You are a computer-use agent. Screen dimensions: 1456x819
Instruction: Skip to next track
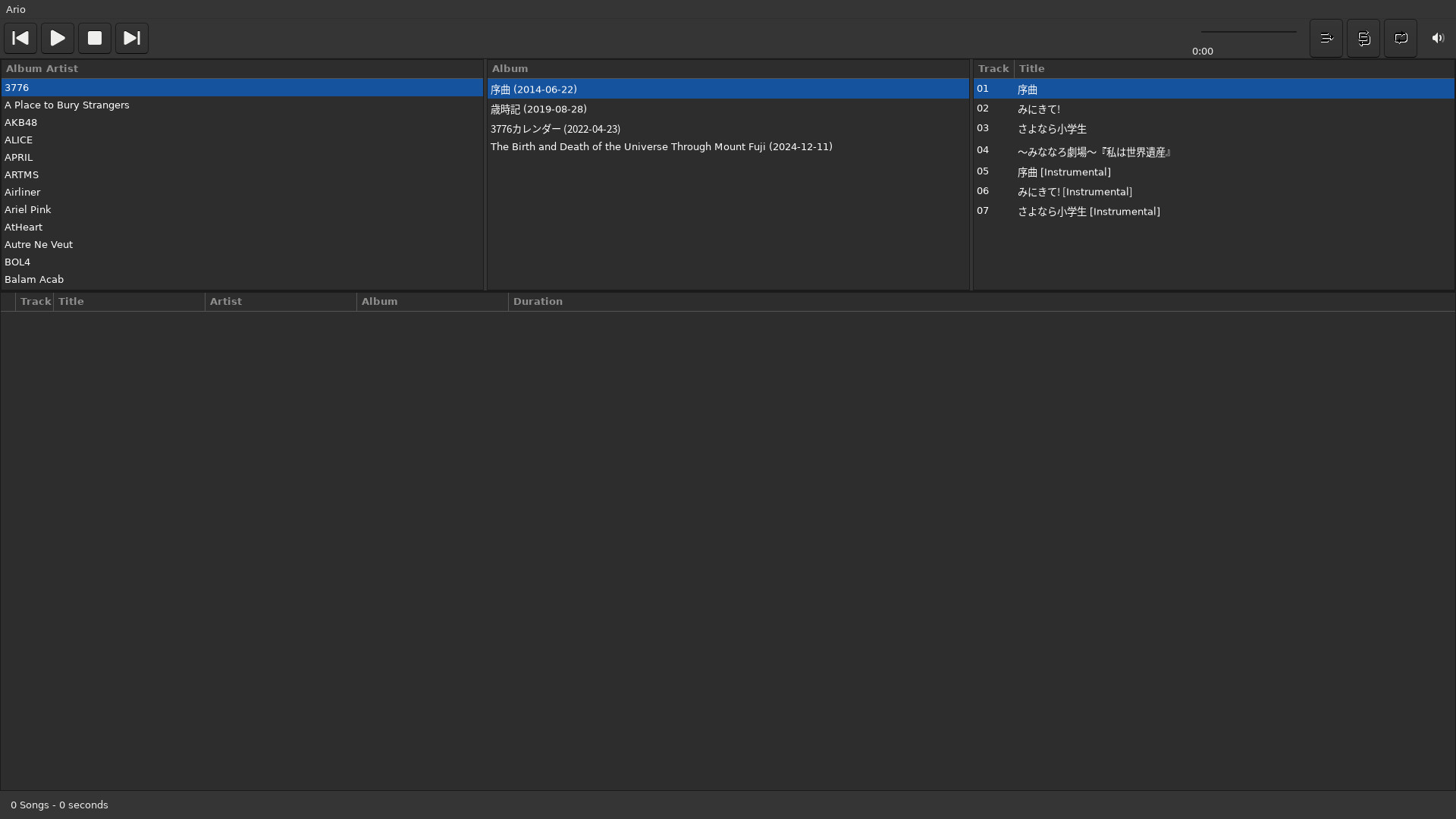point(132,38)
